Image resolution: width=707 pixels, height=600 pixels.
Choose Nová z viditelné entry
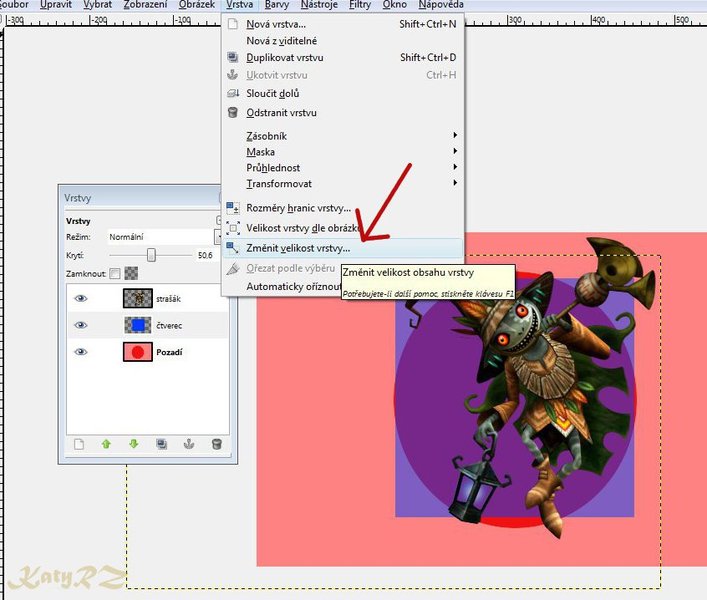click(x=343, y=41)
